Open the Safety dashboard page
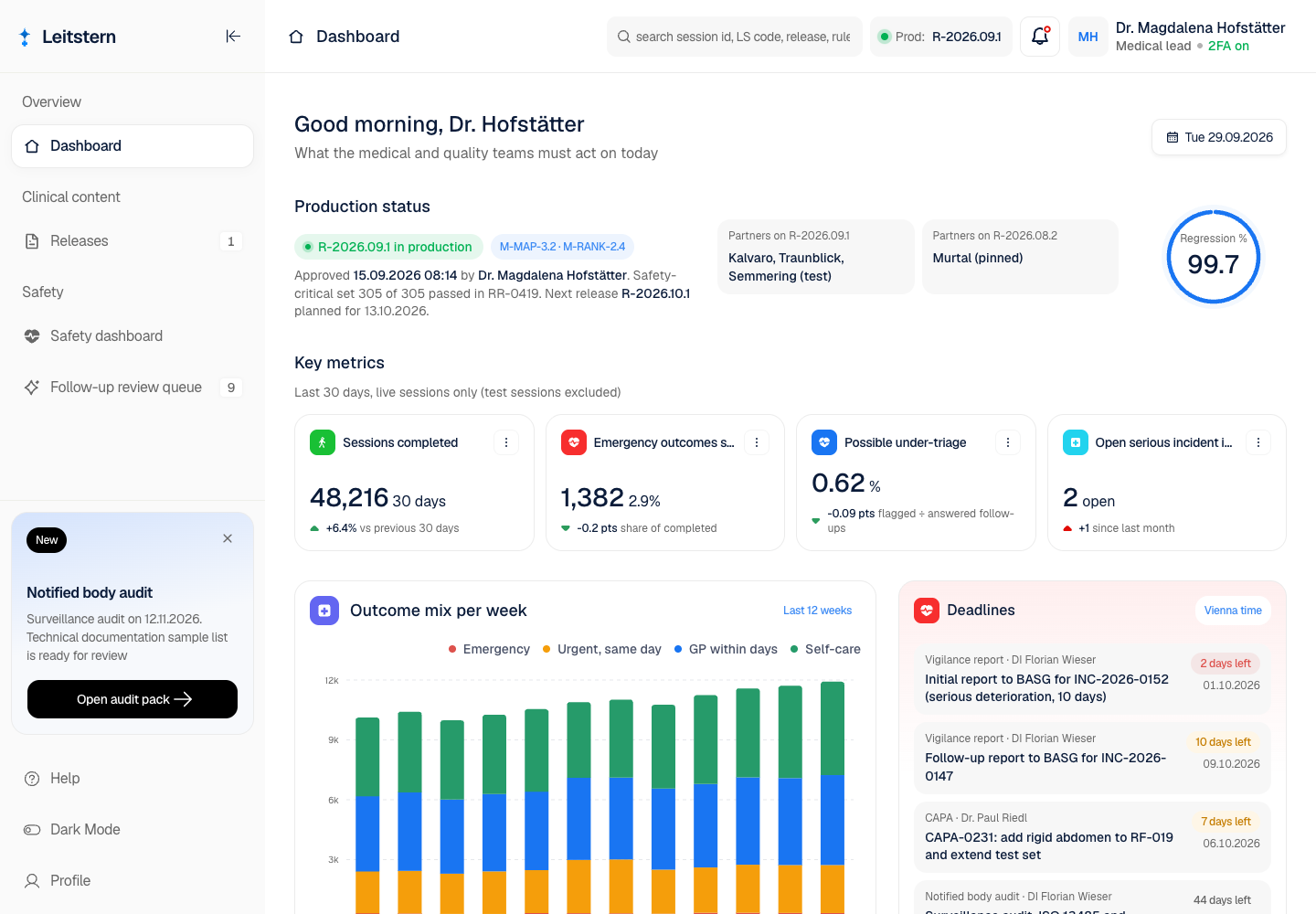Viewport: 1316px width, 914px height. point(133,336)
